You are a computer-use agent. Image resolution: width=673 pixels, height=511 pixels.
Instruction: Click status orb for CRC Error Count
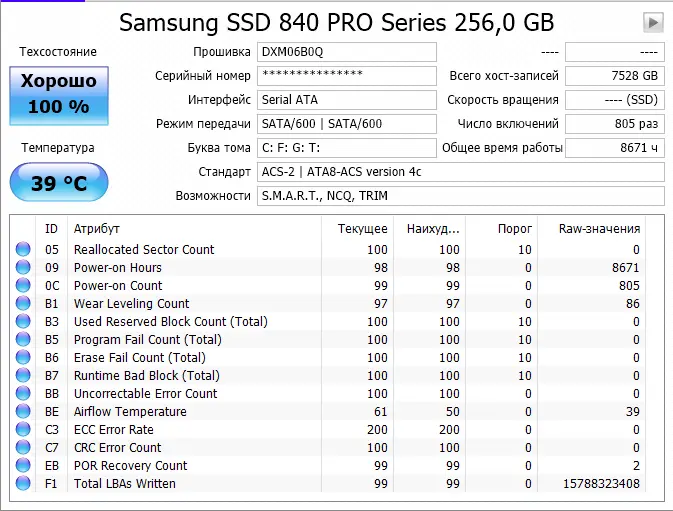click(23, 448)
